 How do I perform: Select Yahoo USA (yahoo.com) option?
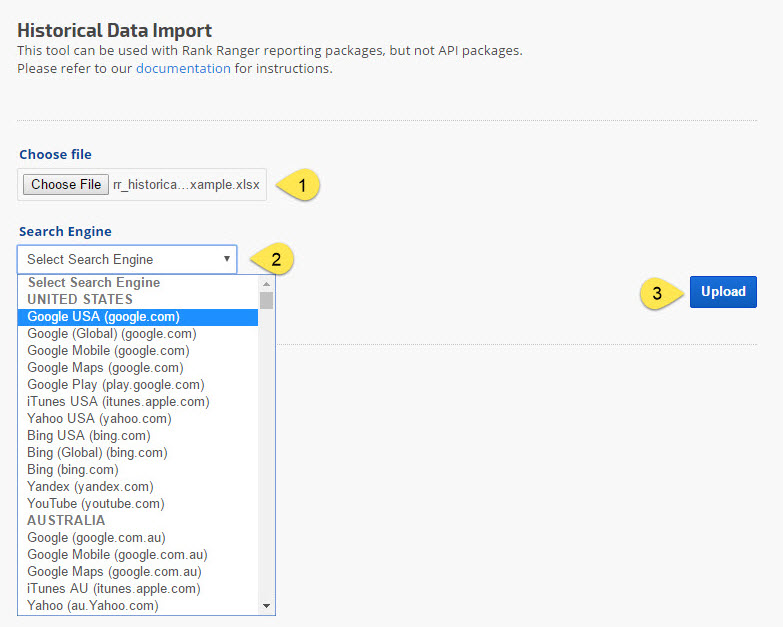(99, 419)
